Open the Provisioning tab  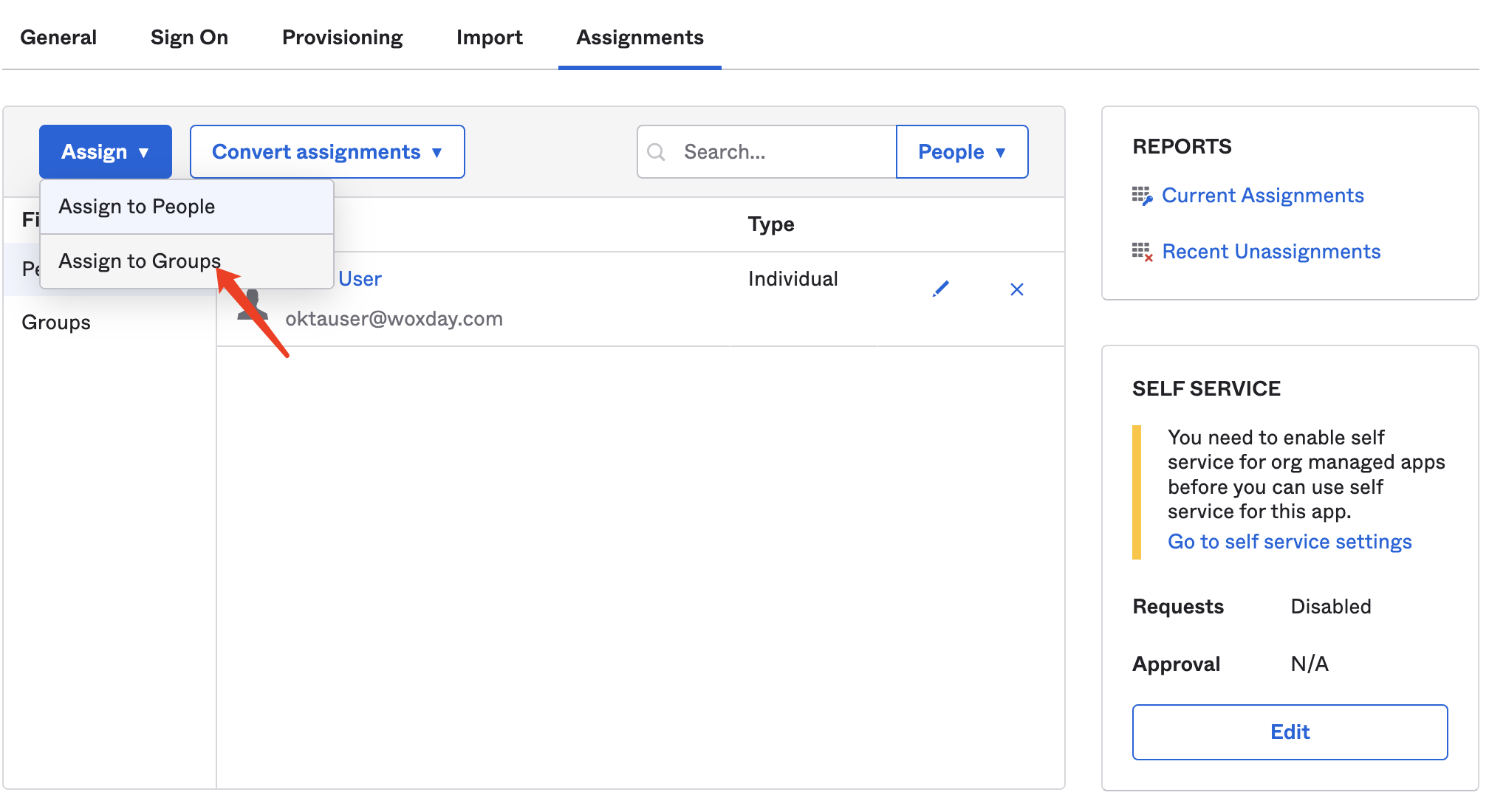click(x=343, y=37)
